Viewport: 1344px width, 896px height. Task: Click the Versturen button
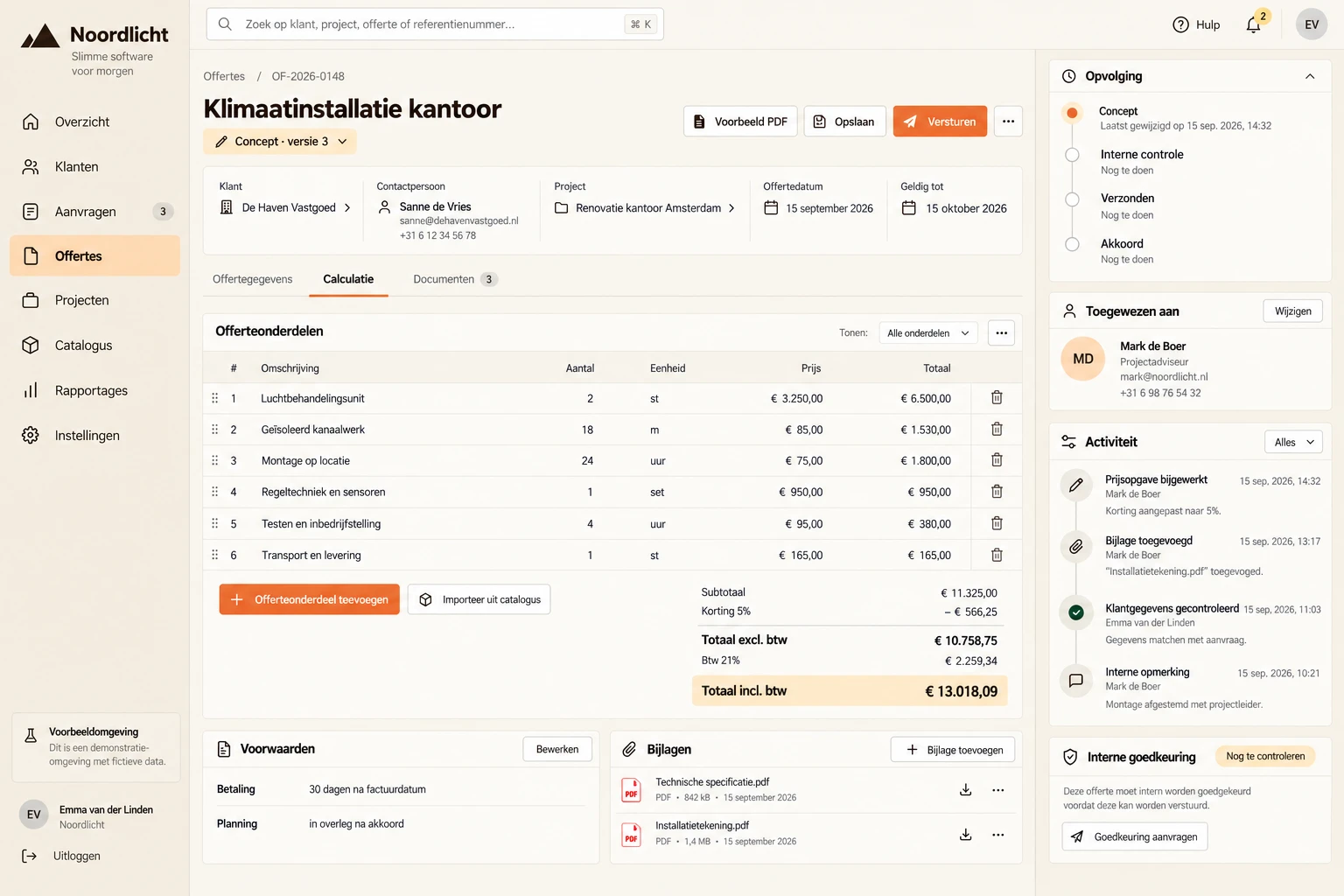pyautogui.click(x=940, y=122)
